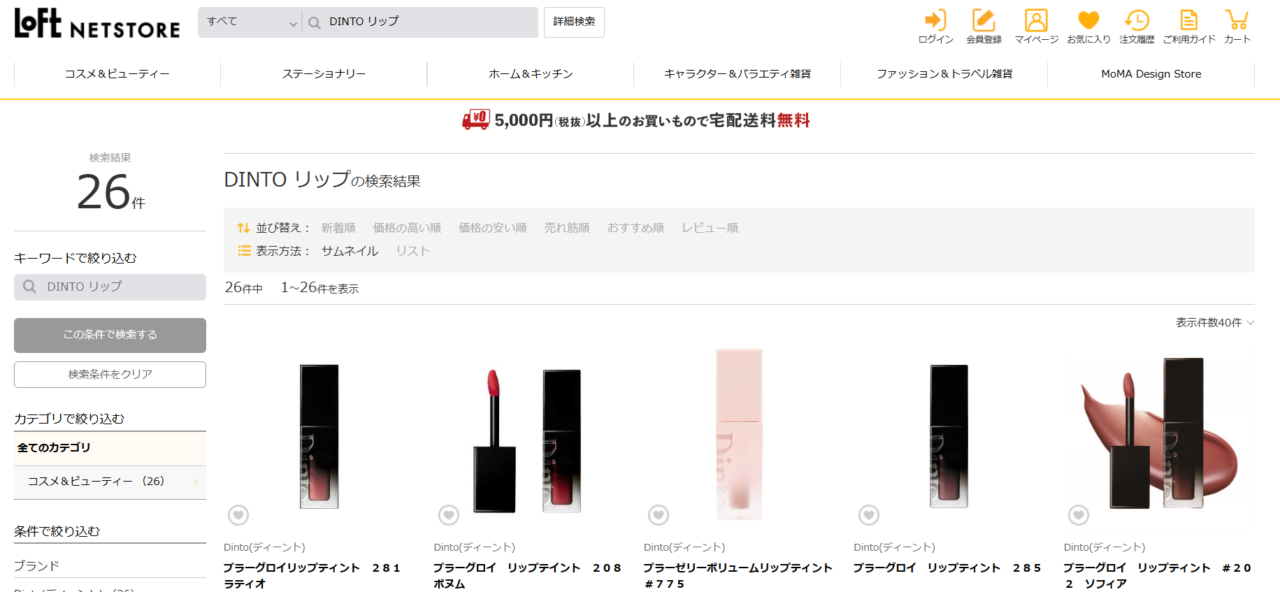Click the 5,000円 free shipping banner
The width and height of the screenshot is (1280, 592).
[636, 120]
